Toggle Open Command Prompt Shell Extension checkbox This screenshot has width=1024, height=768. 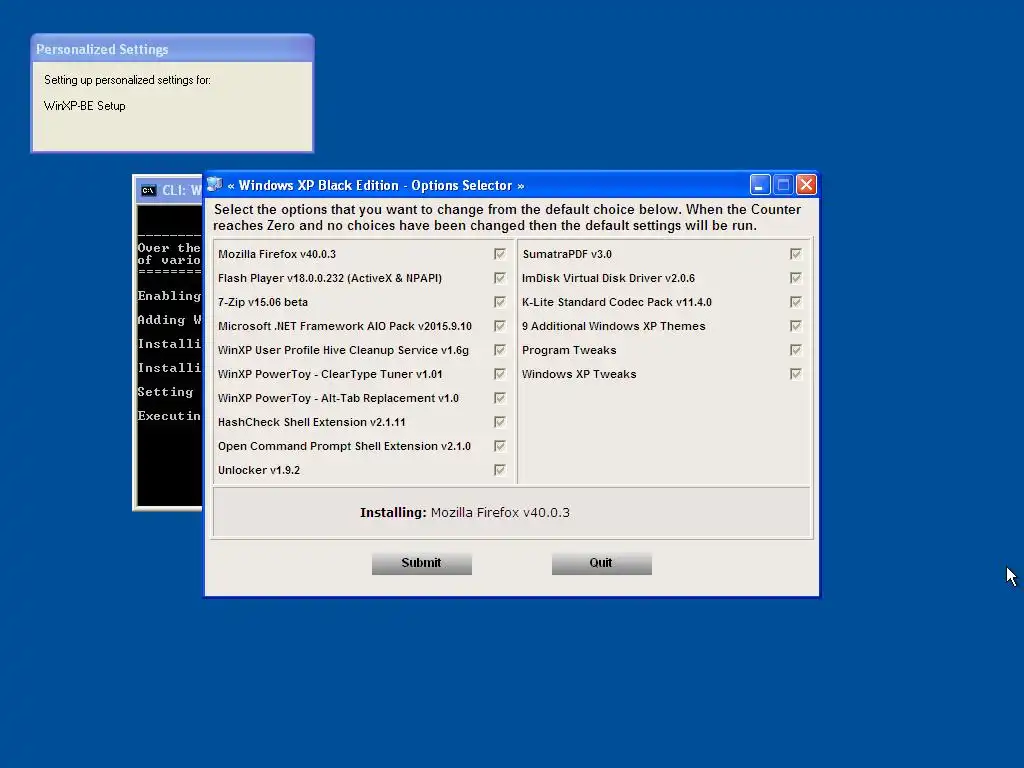coord(500,446)
